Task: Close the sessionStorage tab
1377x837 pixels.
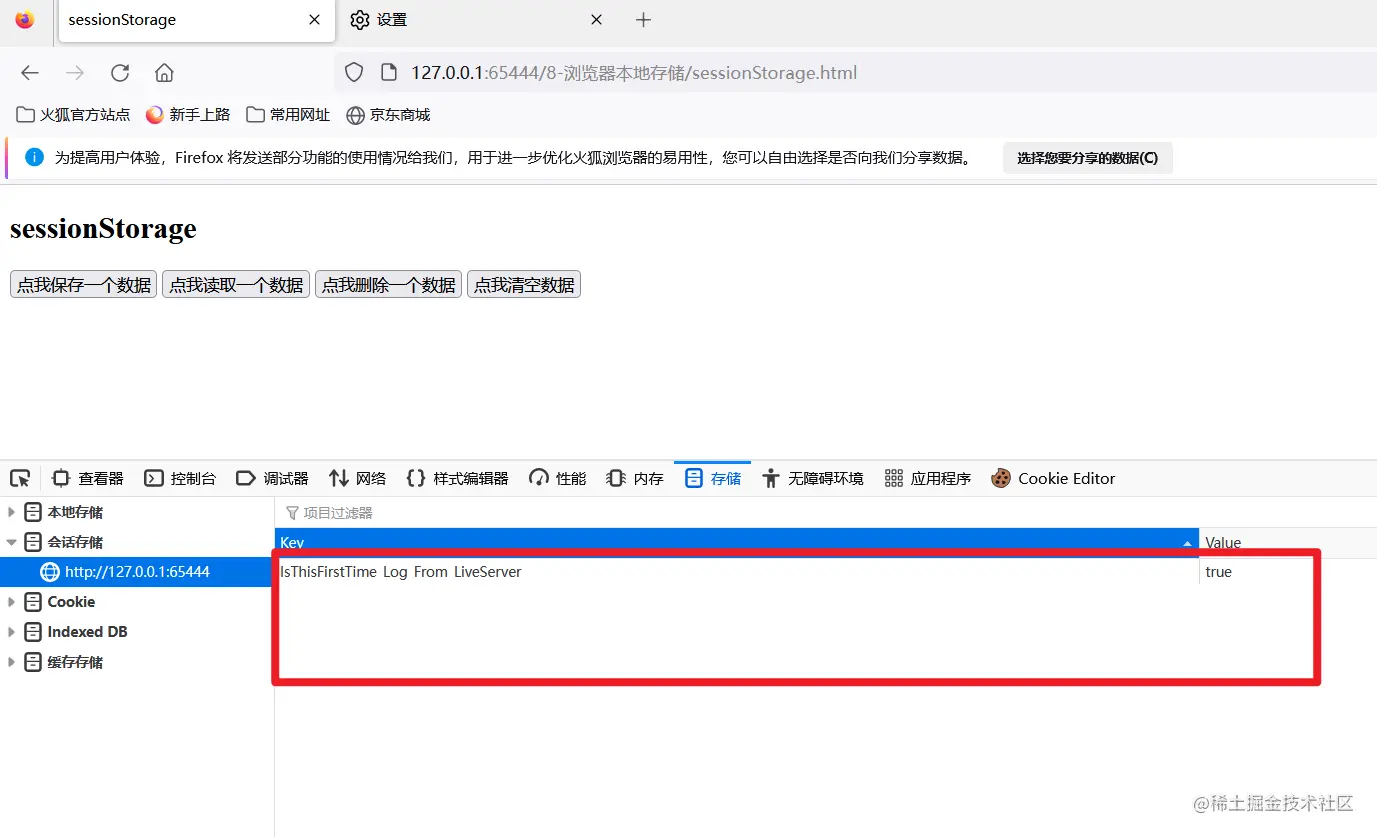Action: click(315, 20)
